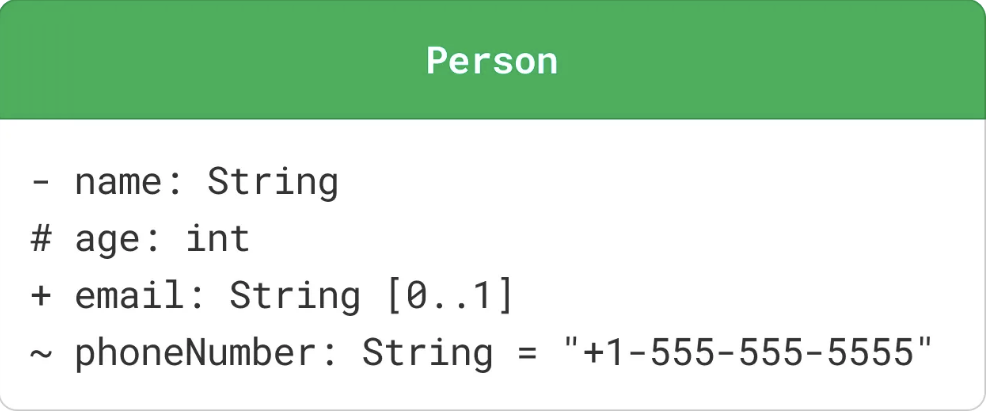Screen dimensions: 992x416
Task: Click the plus public visibility symbol
Action: coord(41,297)
